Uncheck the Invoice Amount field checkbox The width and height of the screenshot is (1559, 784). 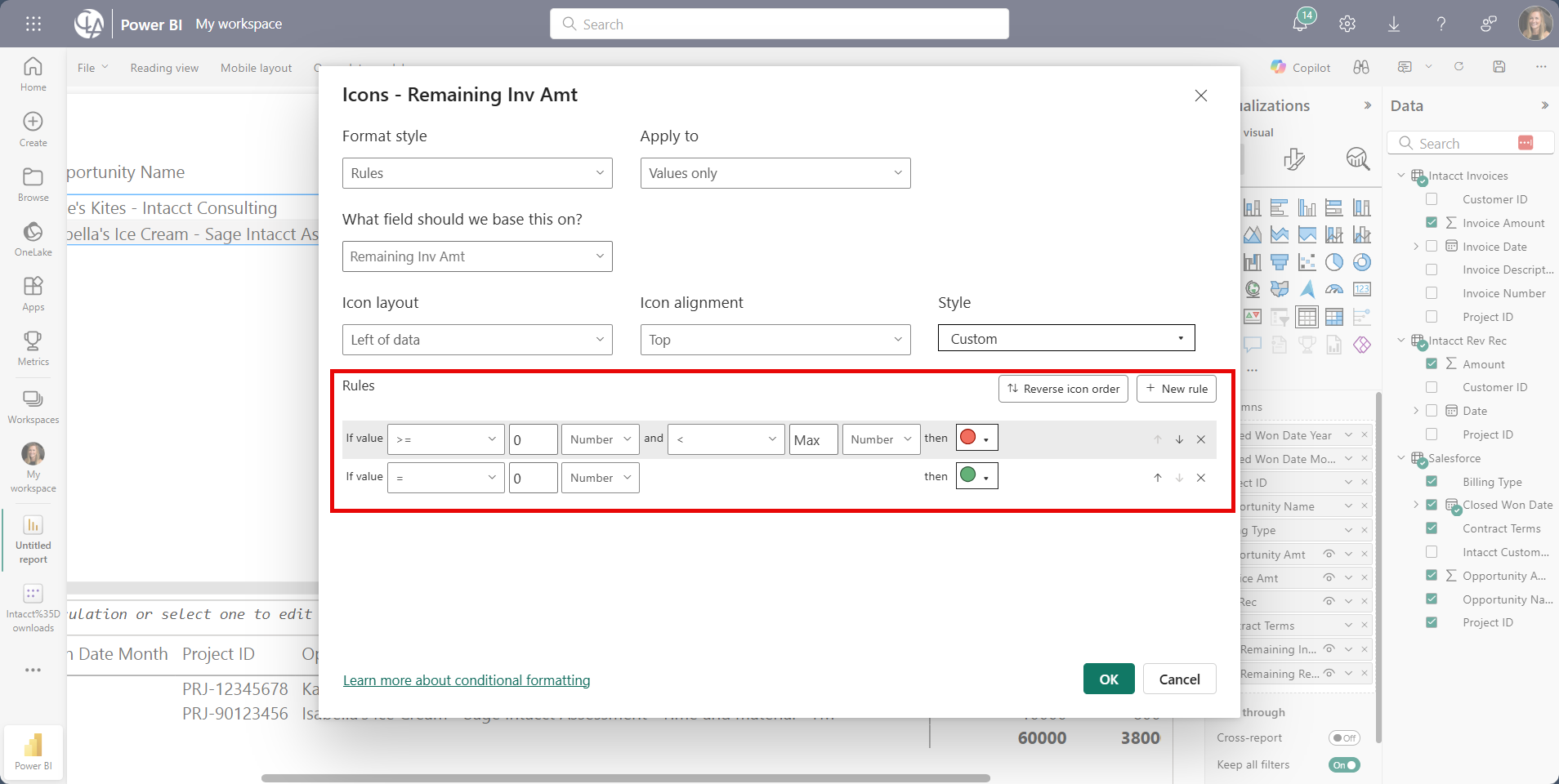[1432, 223]
